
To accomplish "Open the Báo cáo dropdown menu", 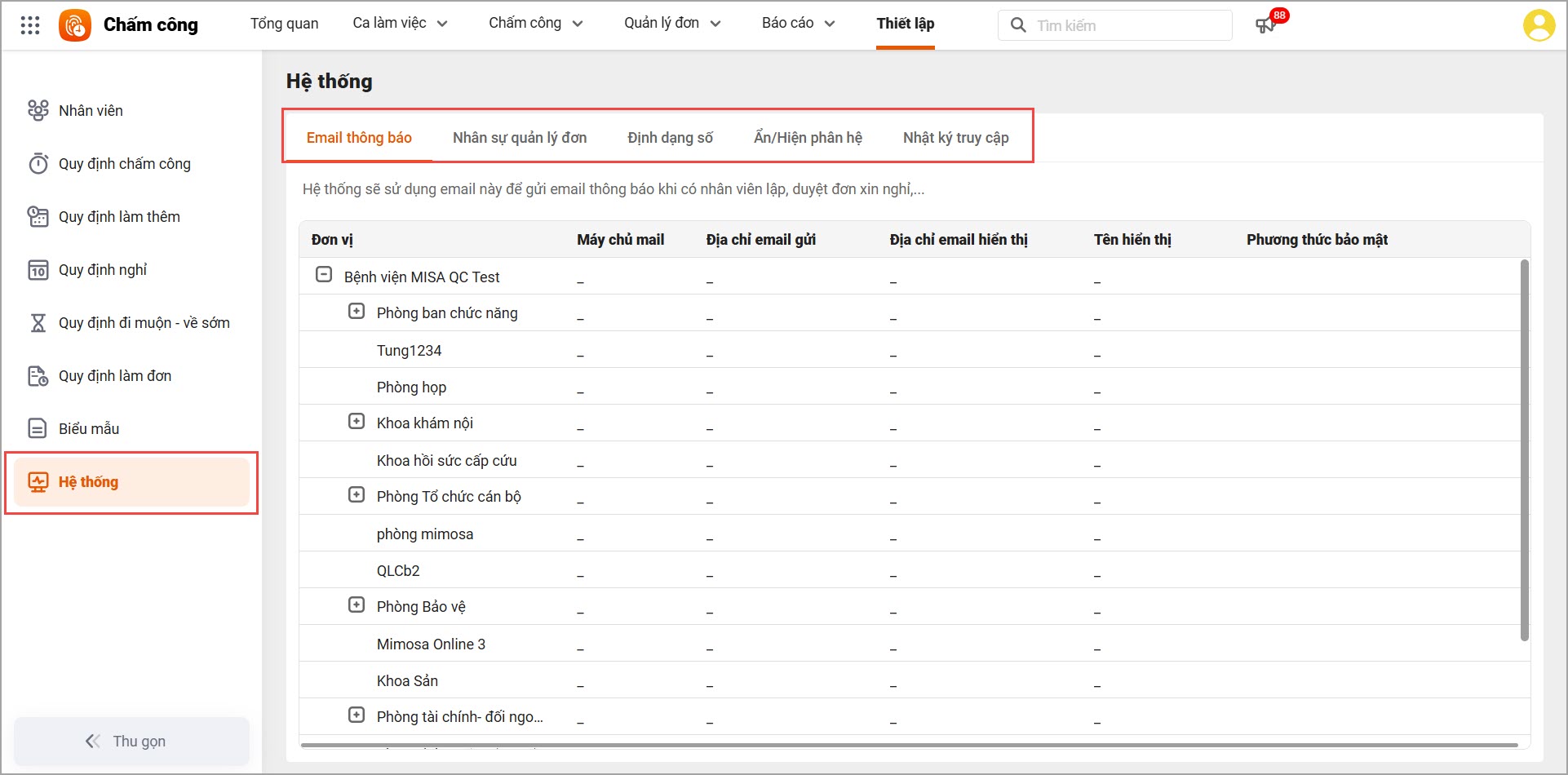I will pos(798,24).
